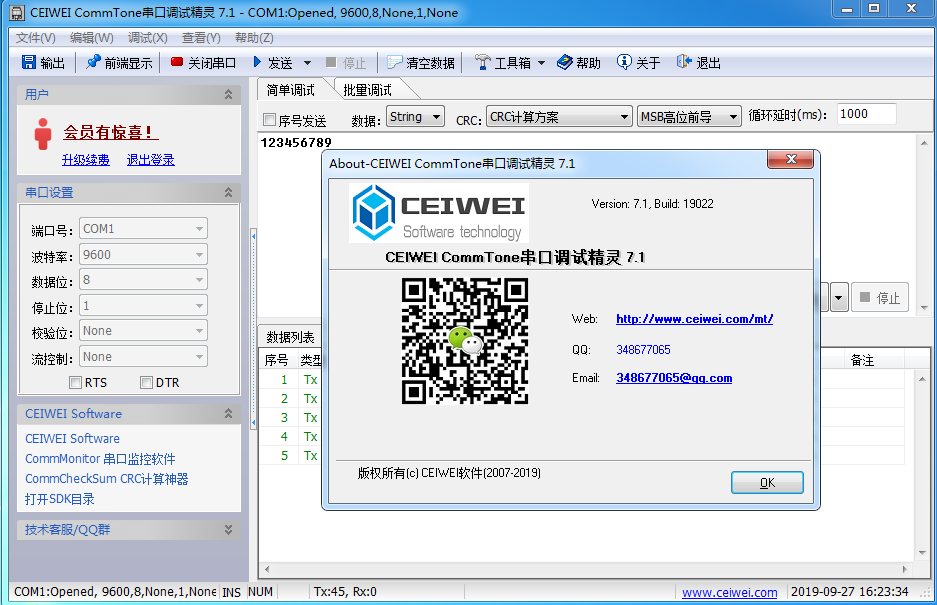Collapse the 用户 panel
Screen dimensions: 937x605
pos(228,94)
